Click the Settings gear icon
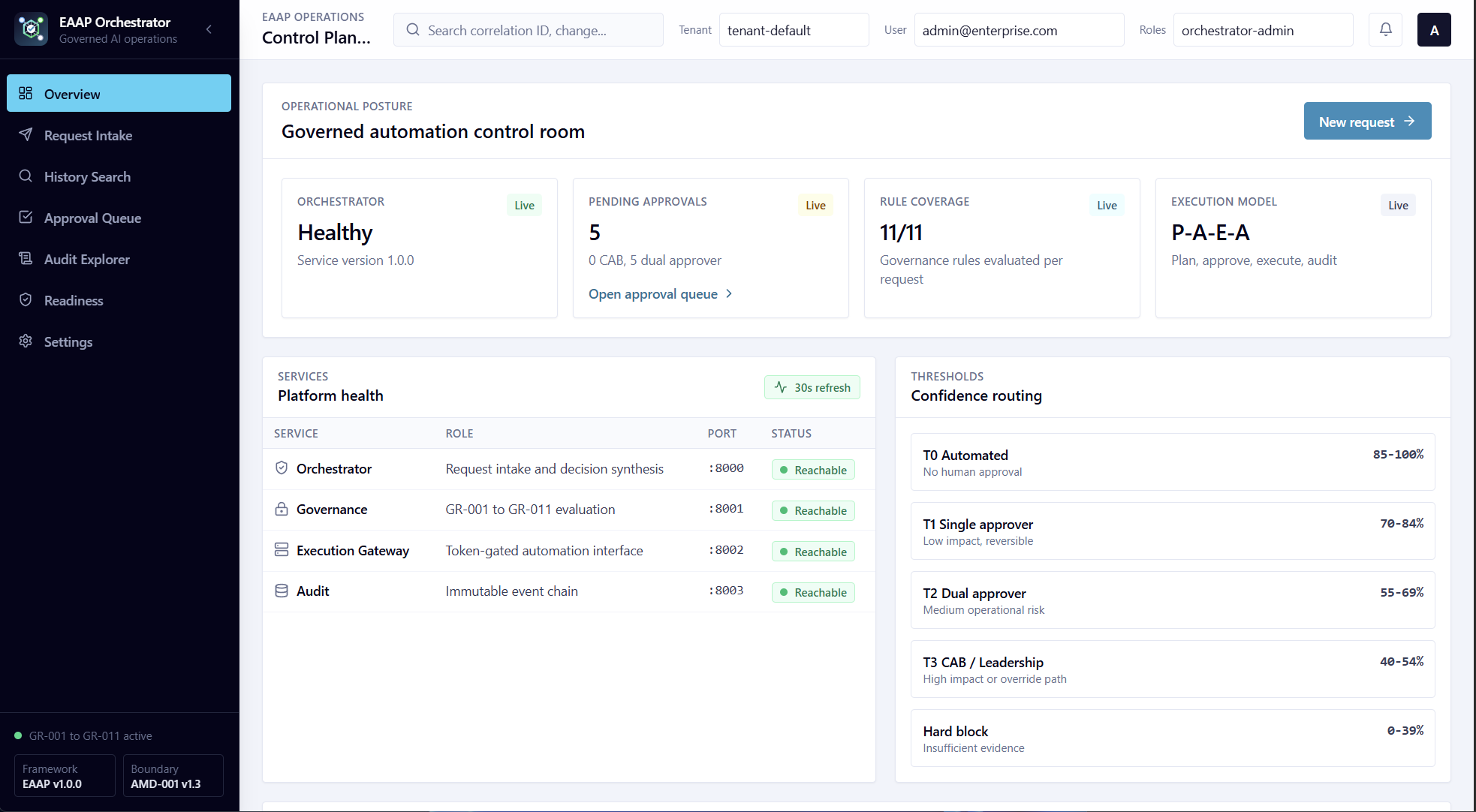1476x812 pixels. tap(26, 341)
